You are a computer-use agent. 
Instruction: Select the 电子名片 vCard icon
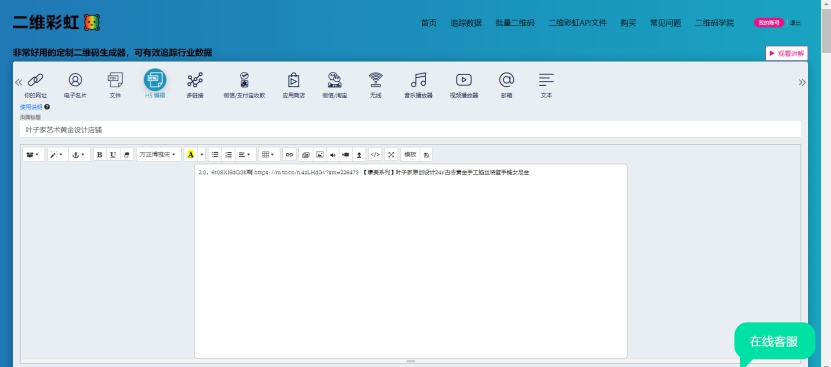75,80
